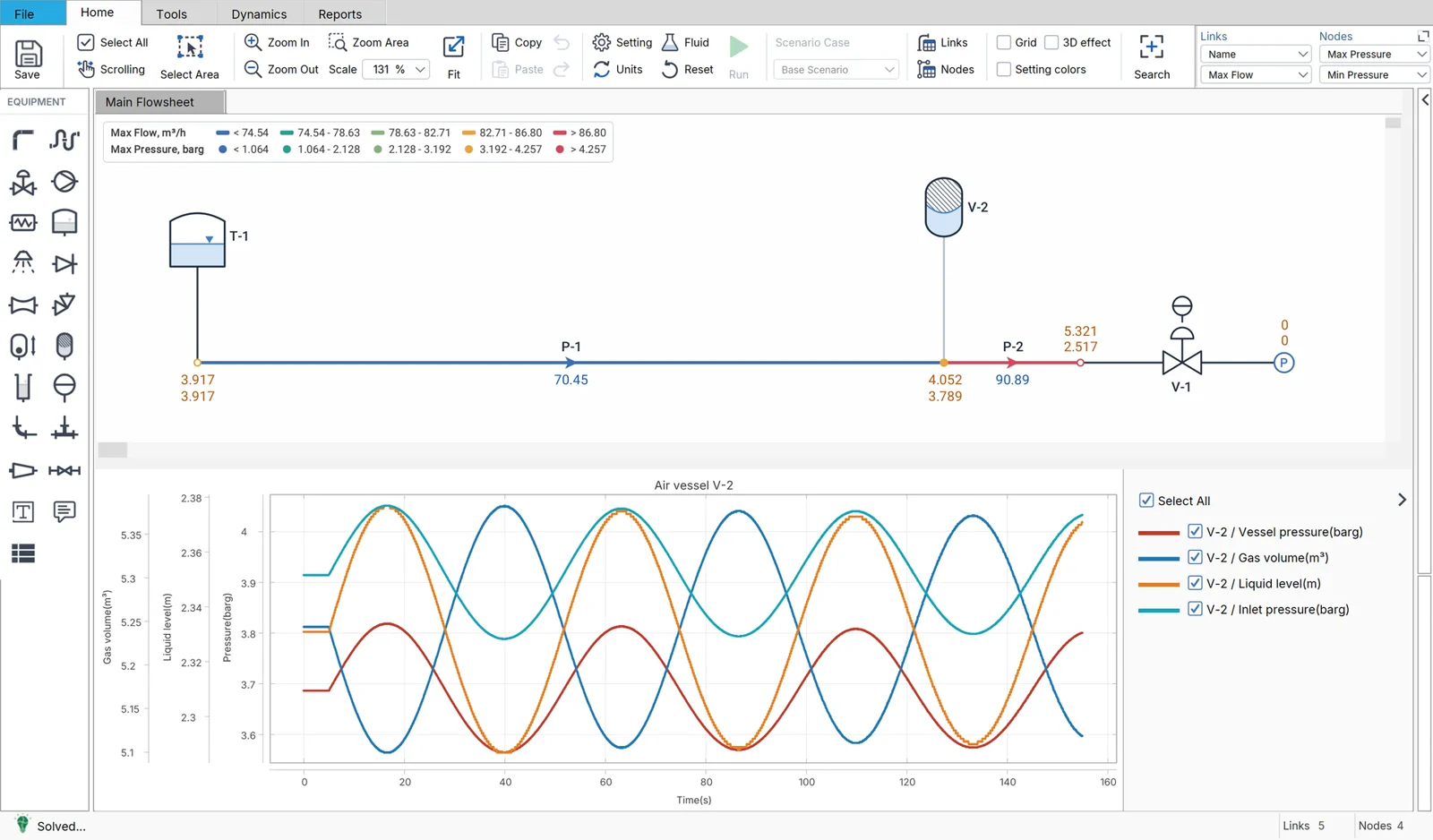Select the heat exchanger equipment icon

(x=23, y=222)
